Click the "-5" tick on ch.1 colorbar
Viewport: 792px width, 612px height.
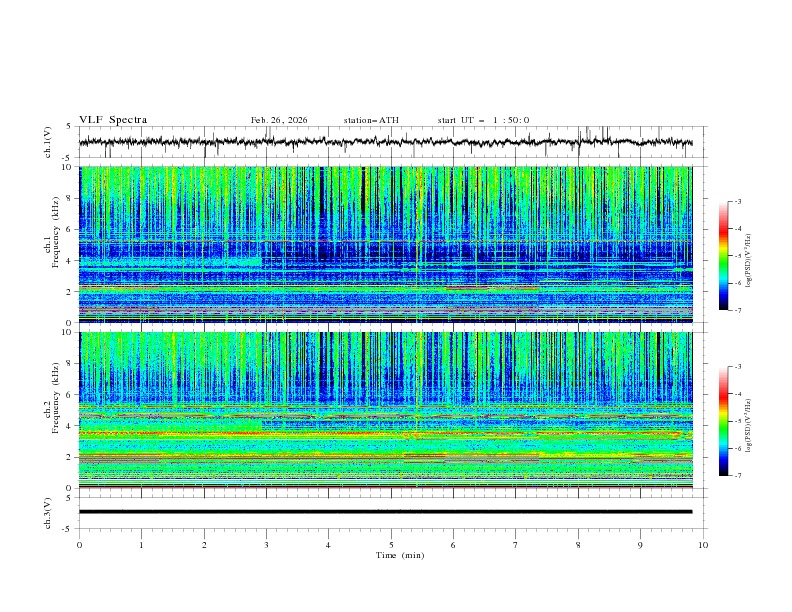(738, 256)
